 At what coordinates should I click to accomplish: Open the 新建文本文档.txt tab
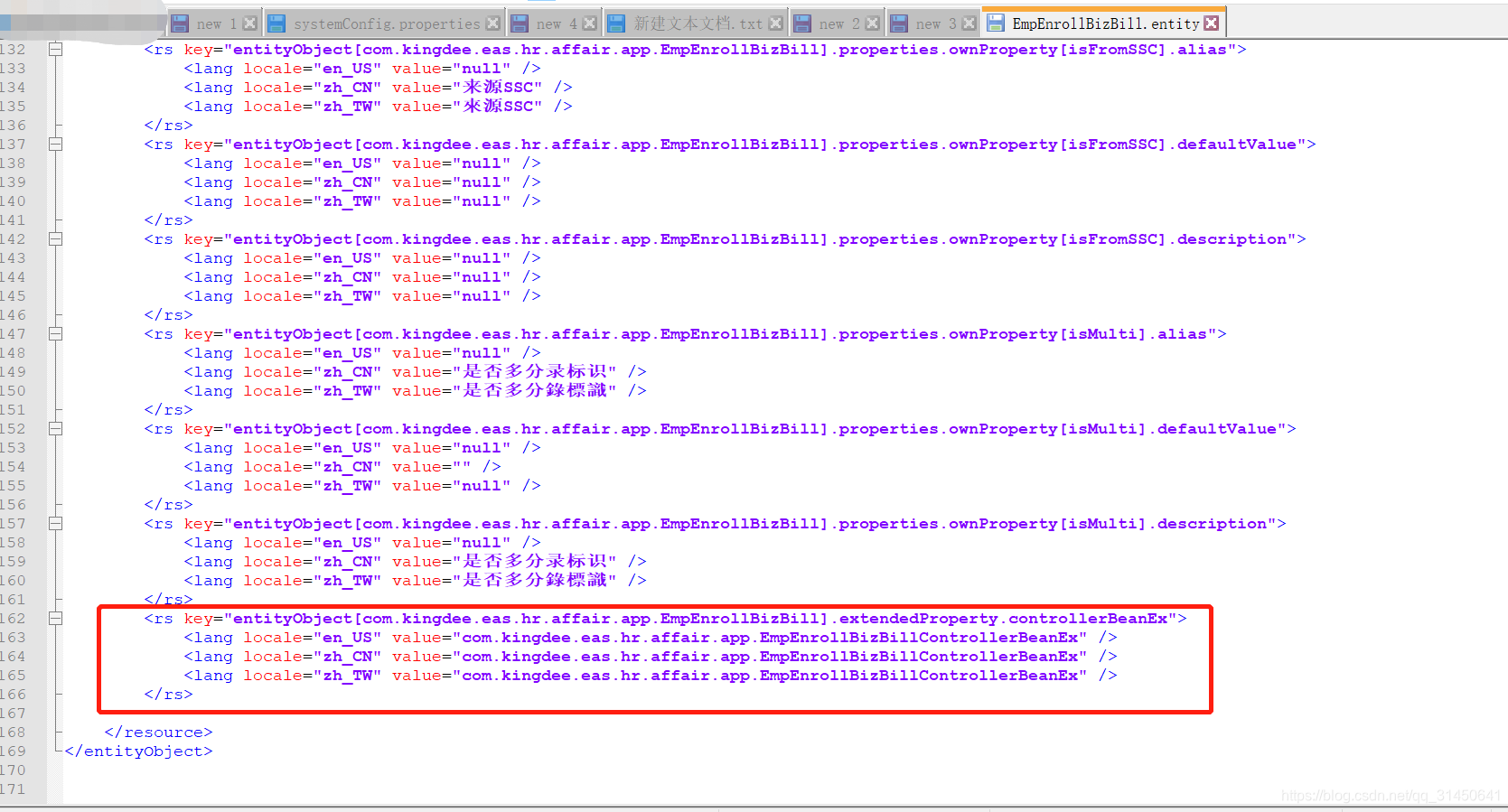point(695,23)
